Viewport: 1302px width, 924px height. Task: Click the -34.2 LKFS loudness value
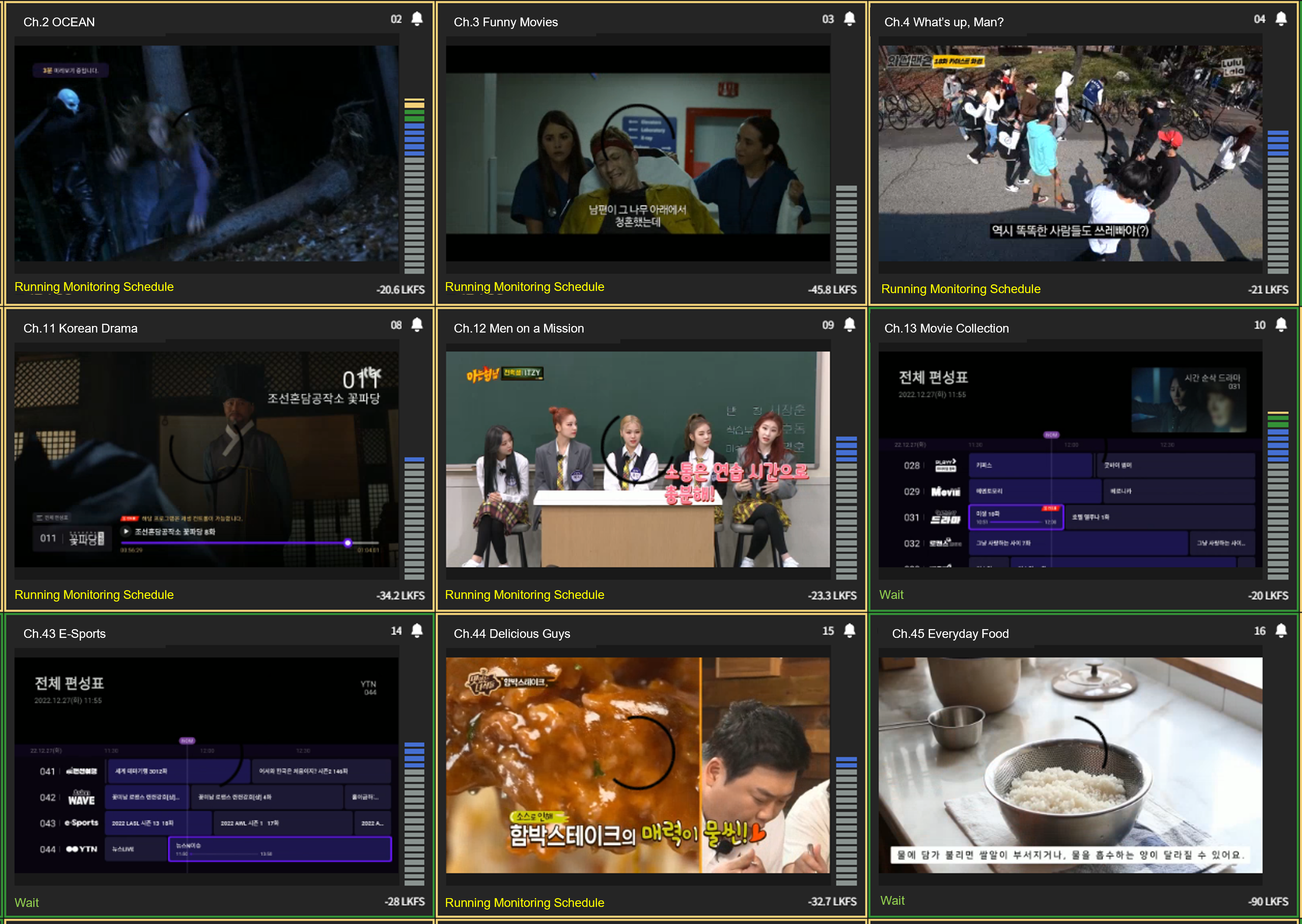pos(400,596)
